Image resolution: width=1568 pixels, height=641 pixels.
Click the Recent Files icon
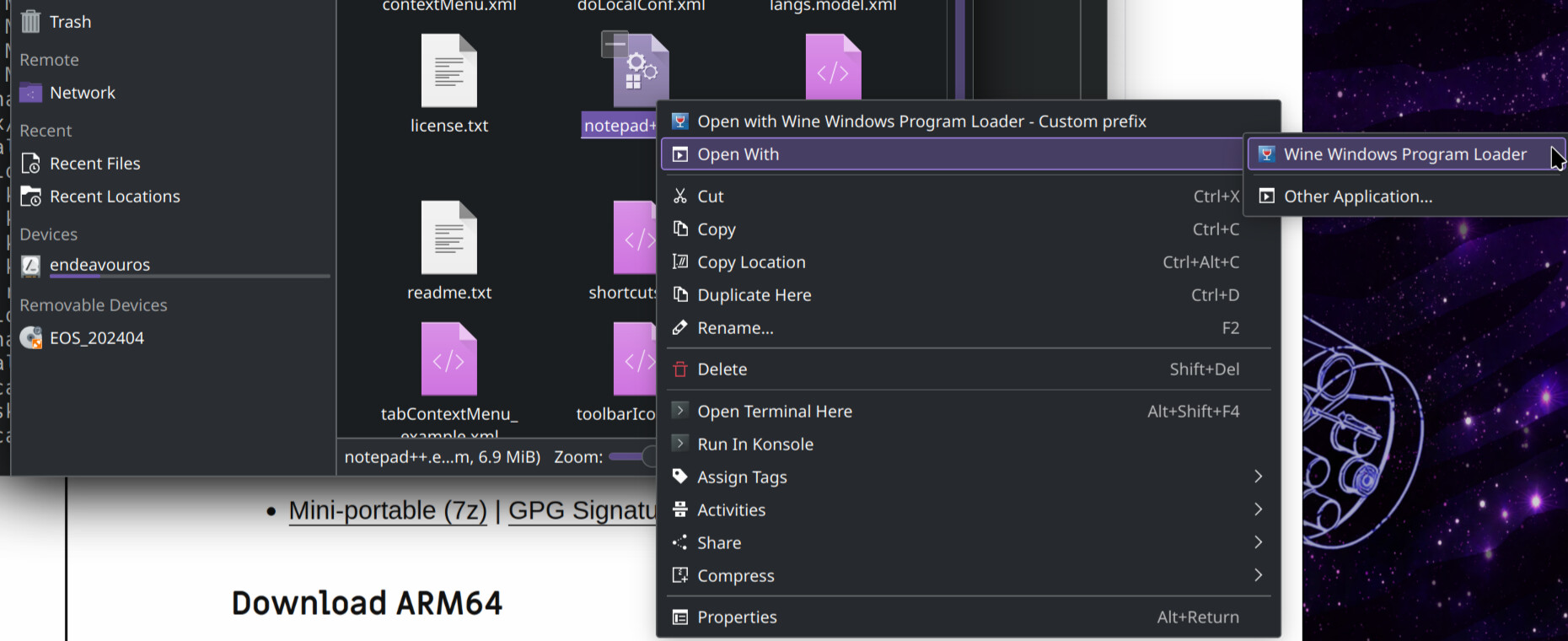point(30,164)
